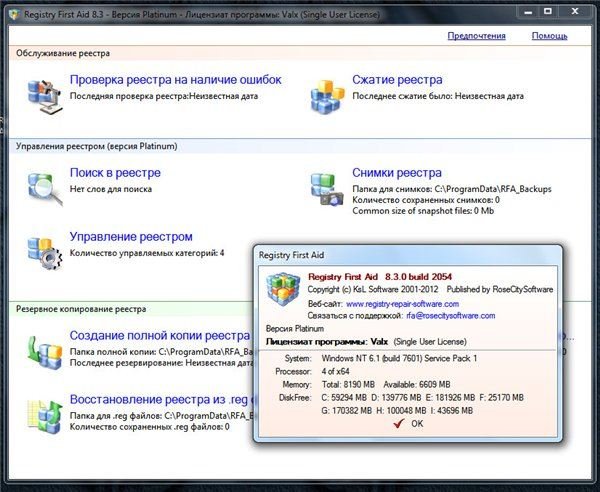
Task: Maximize the Registry First Aid window
Action: [x=548, y=12]
